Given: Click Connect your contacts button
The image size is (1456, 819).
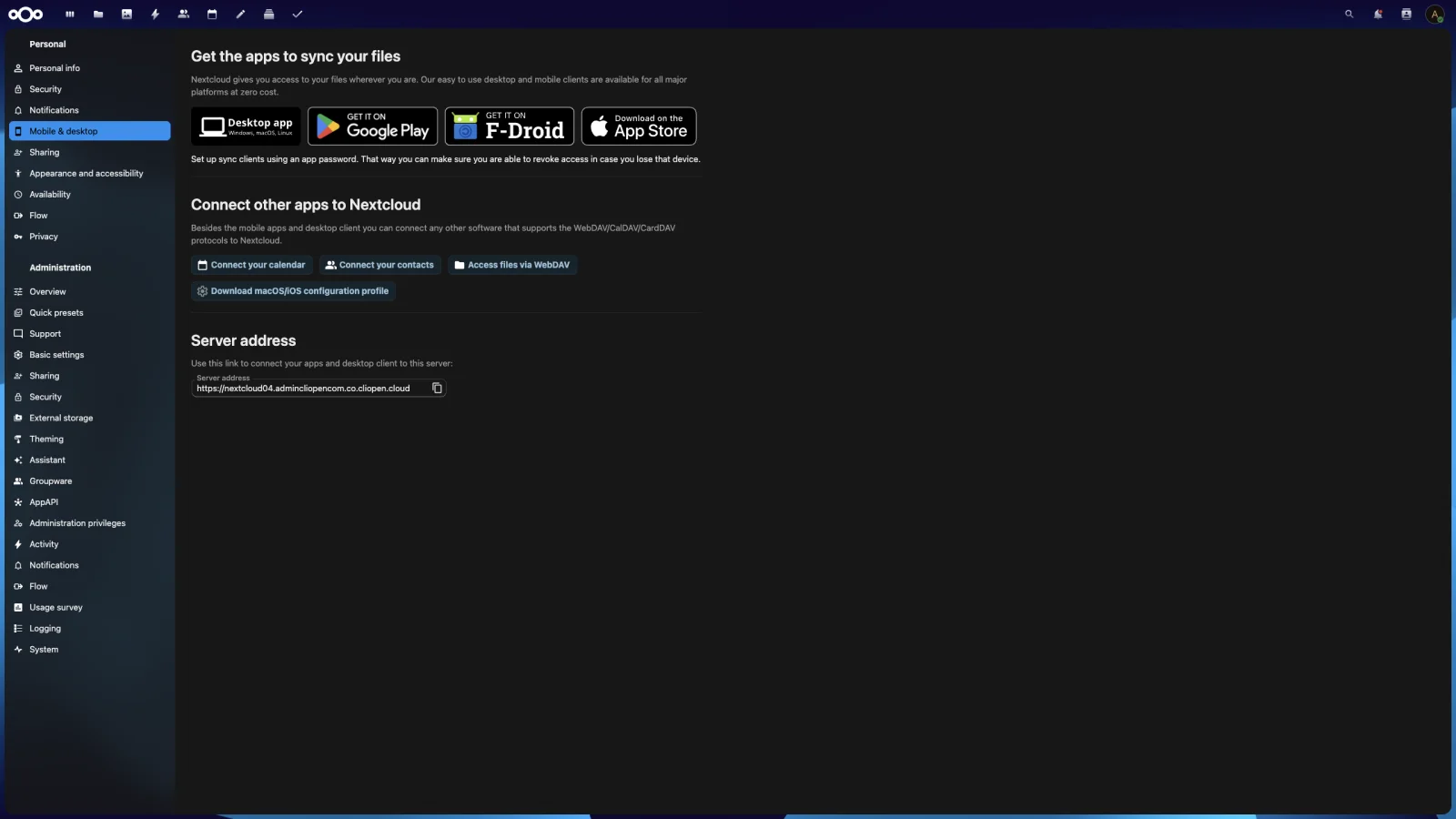Looking at the screenshot, I should (x=380, y=265).
